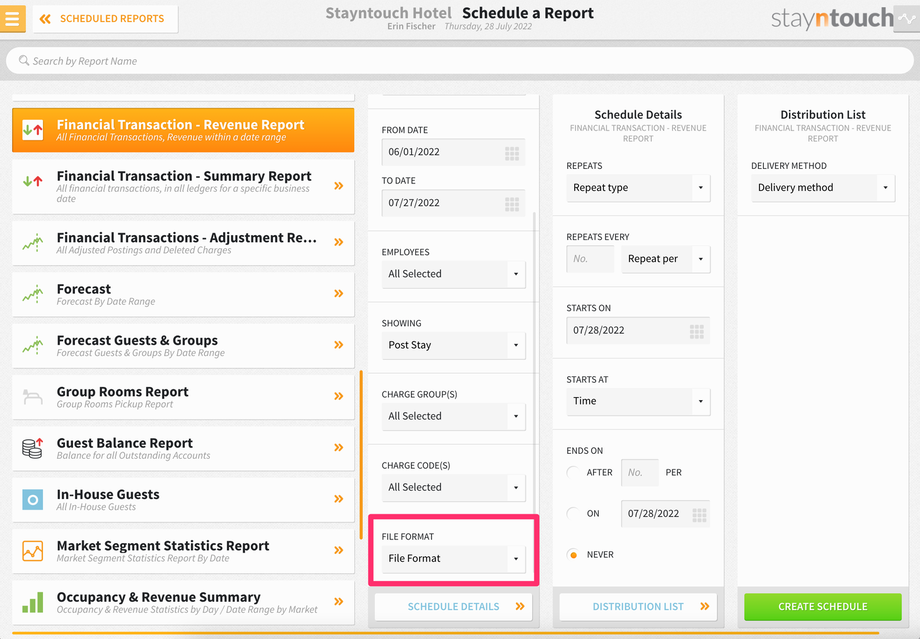920x639 pixels.
Task: Select the Financial Transaction - Revenue Report row
Action: [183, 130]
